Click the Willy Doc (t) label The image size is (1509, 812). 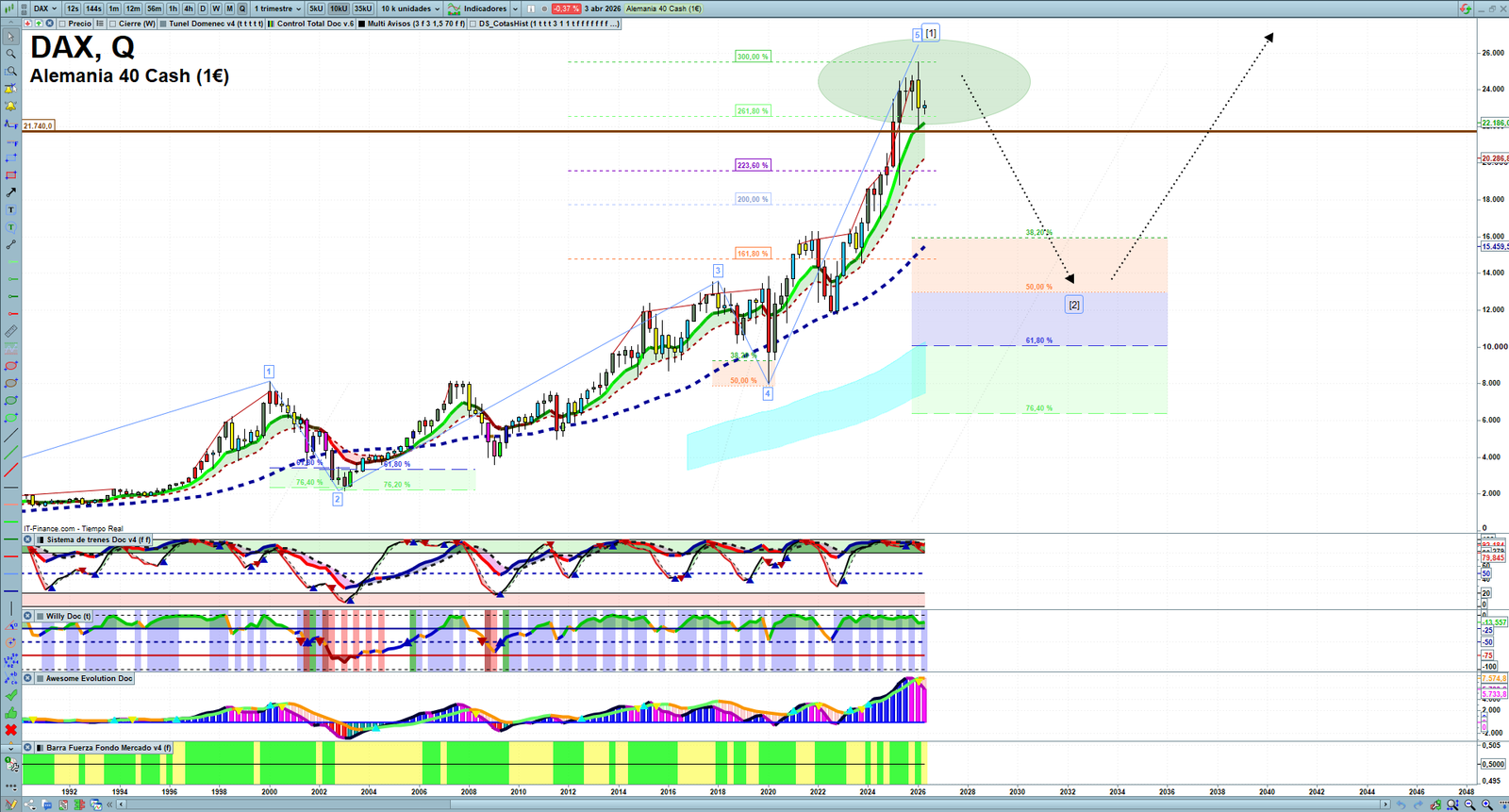coord(69,616)
